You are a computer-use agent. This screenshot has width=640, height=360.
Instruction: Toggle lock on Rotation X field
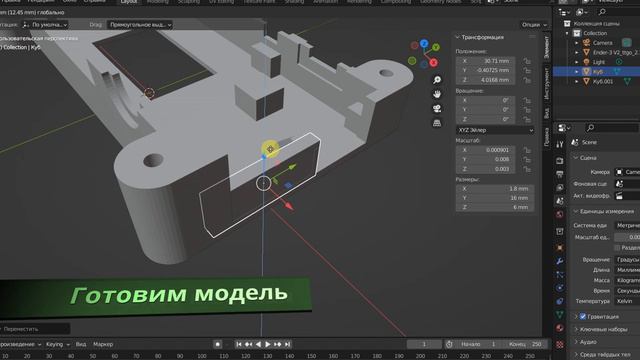pos(527,100)
